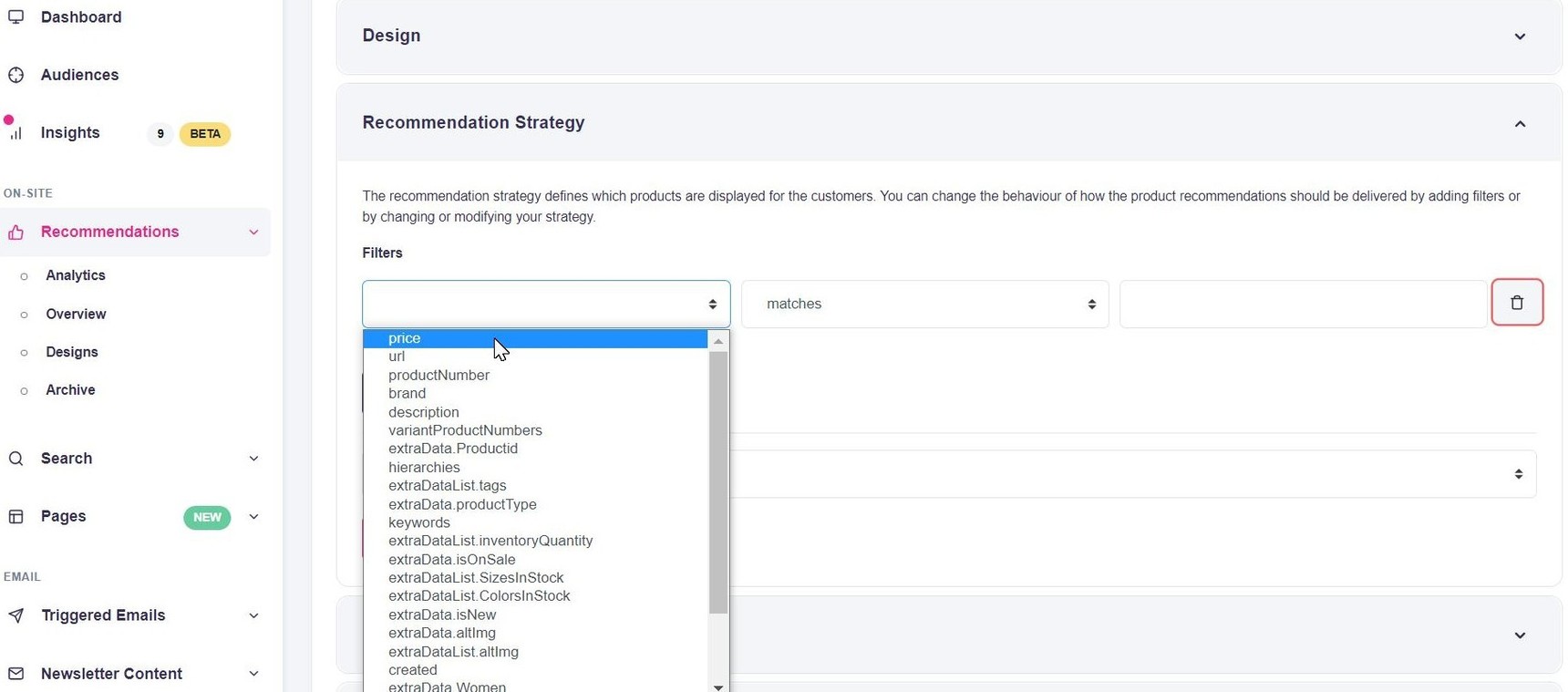Click the filter value input field
This screenshot has height=692, width=1568.
pos(1302,304)
